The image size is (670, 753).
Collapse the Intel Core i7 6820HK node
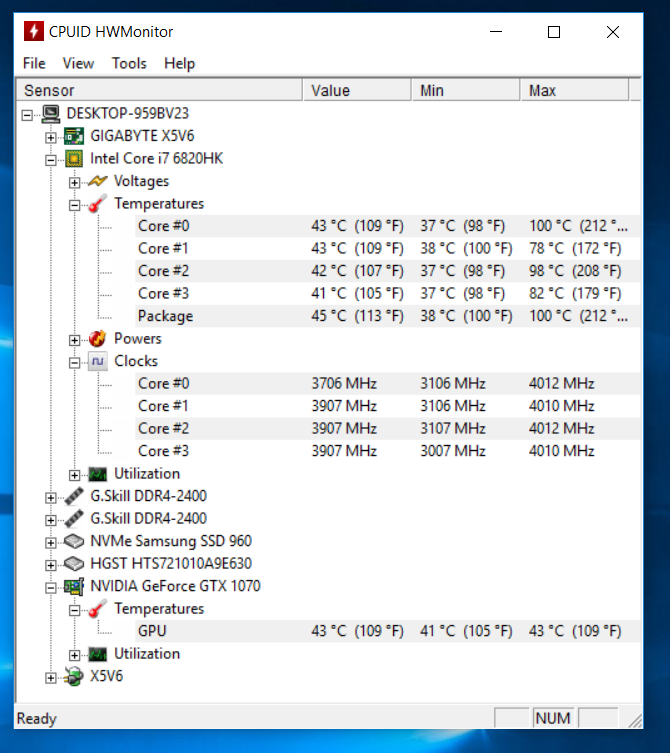coord(50,160)
